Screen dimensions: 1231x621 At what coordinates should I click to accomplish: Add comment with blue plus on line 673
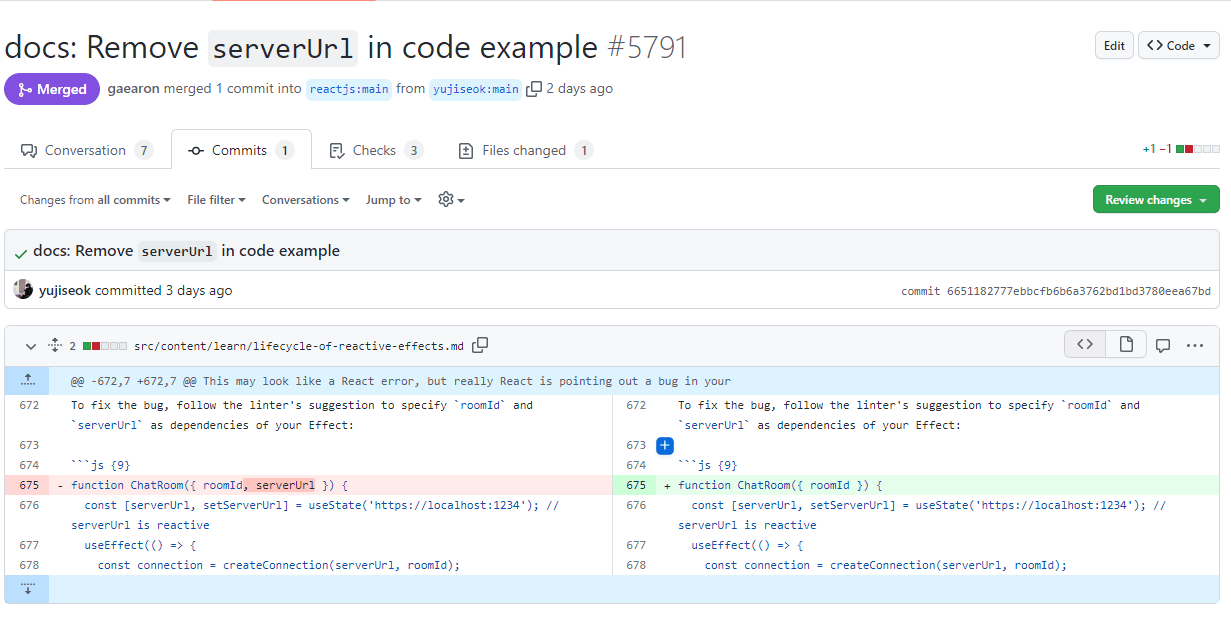click(x=665, y=445)
